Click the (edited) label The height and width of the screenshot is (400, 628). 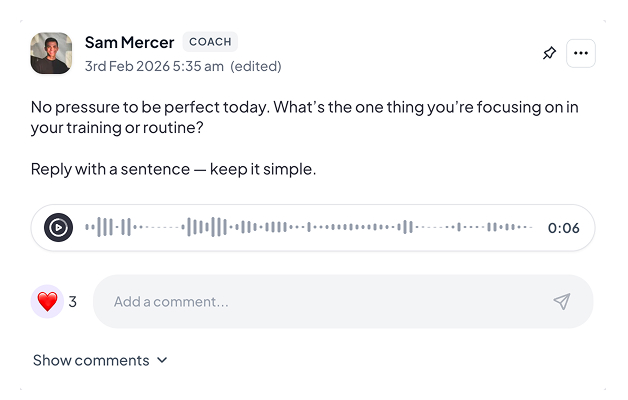256,66
